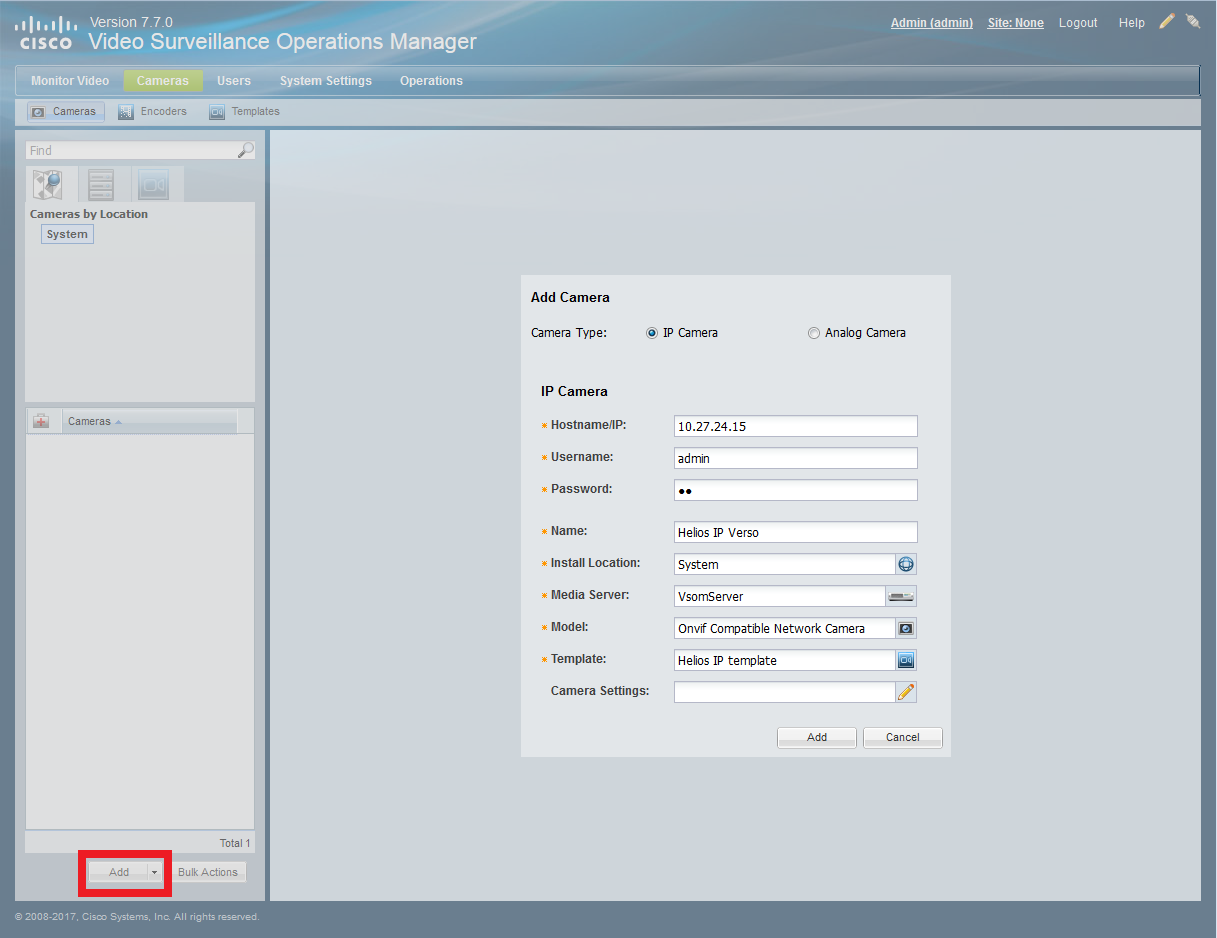
Task: Click Add in the Add Camera dialog
Action: 817,737
